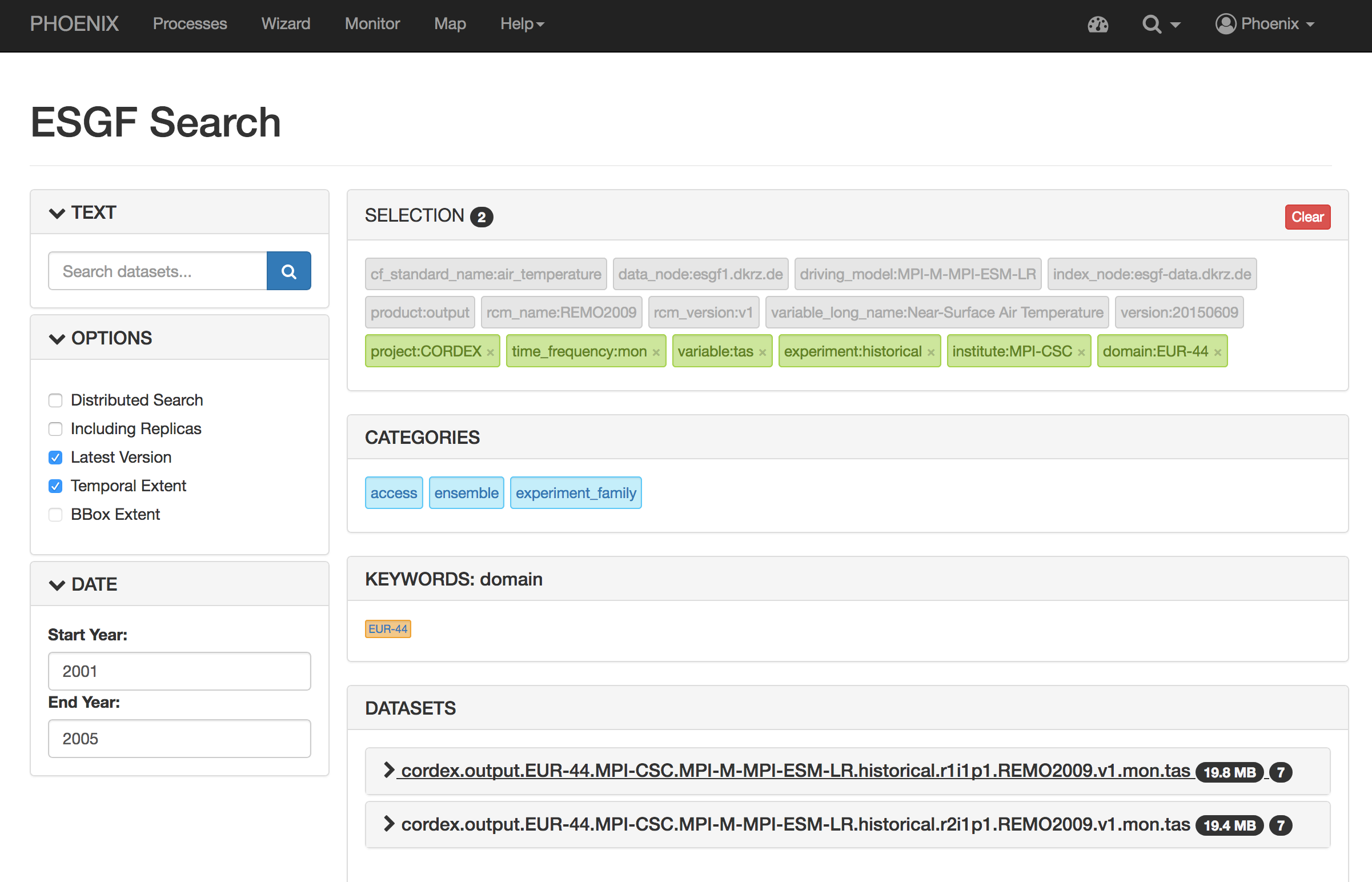
Task: Click the index_node:esgf-data.dkrz.de tag
Action: click(1152, 274)
